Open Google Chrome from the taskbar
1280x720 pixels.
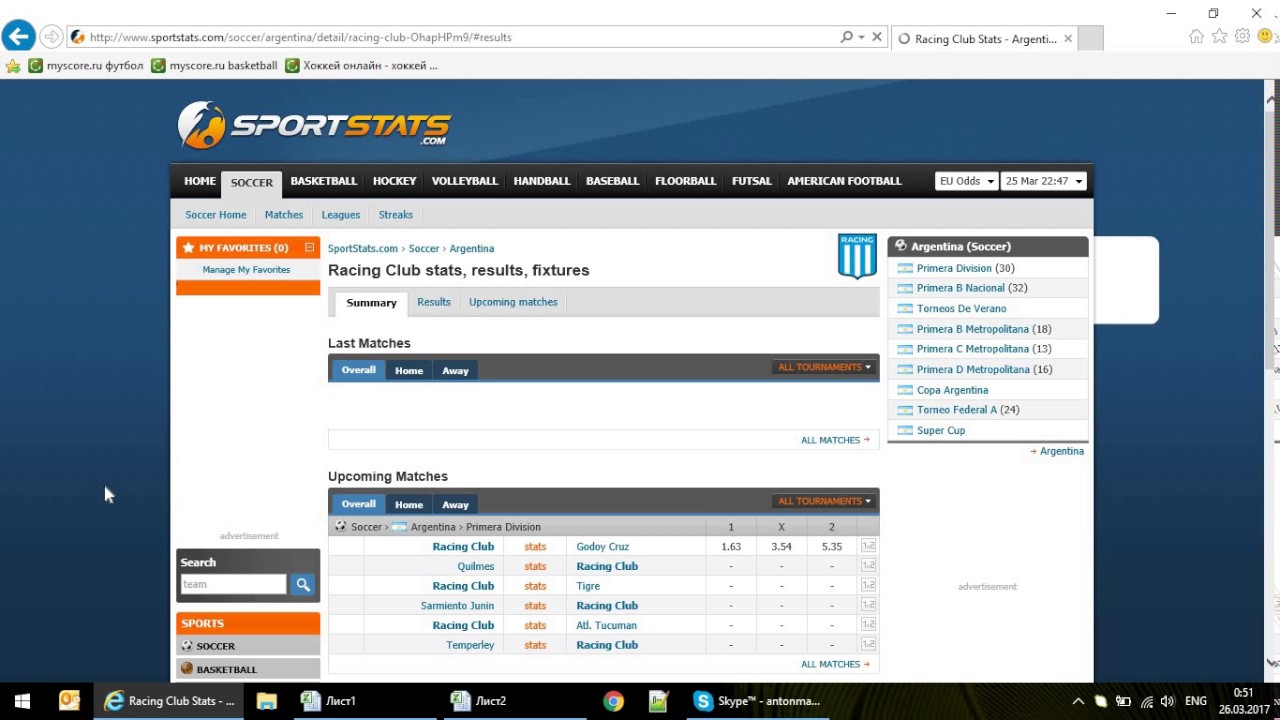click(614, 701)
